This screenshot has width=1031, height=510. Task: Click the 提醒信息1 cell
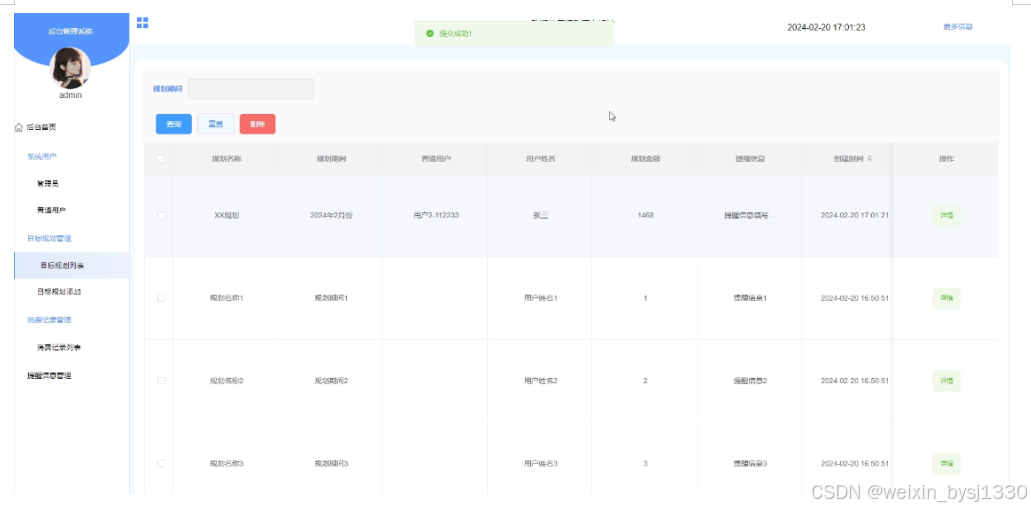coord(750,298)
